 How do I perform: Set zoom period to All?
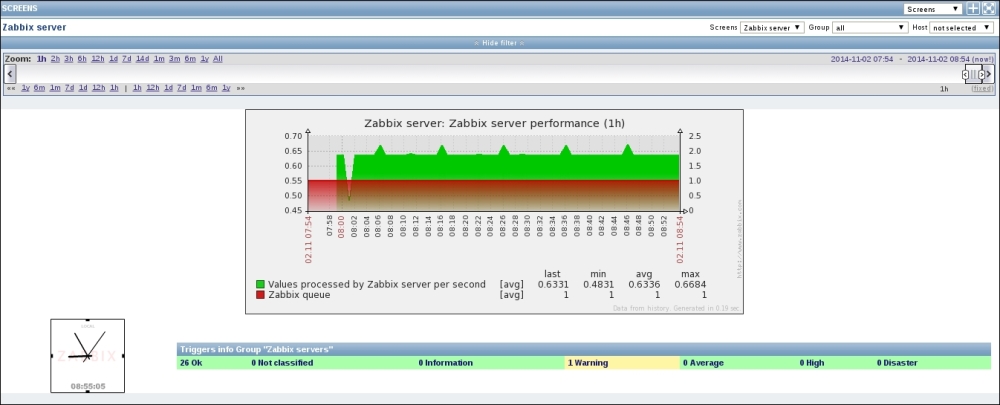pyautogui.click(x=218, y=59)
